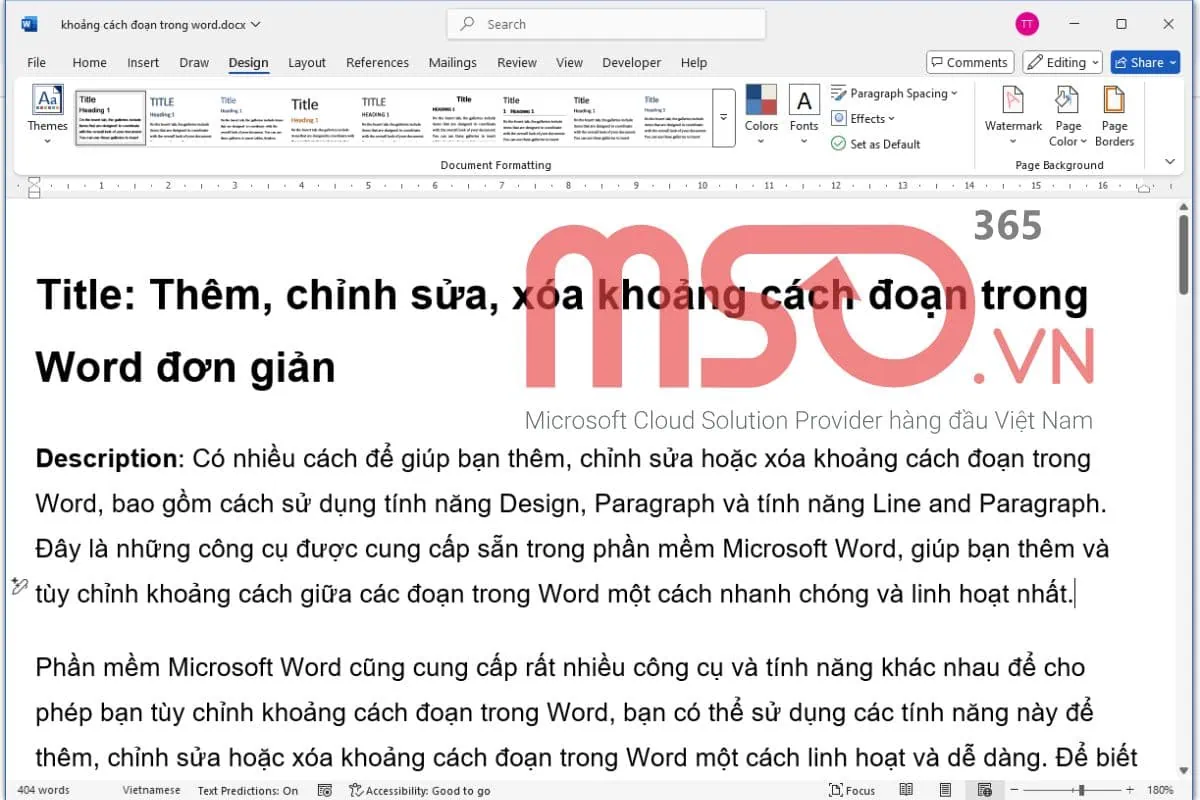Switch to Read Mode view in status bar
The image size is (1200, 800).
coord(906,790)
